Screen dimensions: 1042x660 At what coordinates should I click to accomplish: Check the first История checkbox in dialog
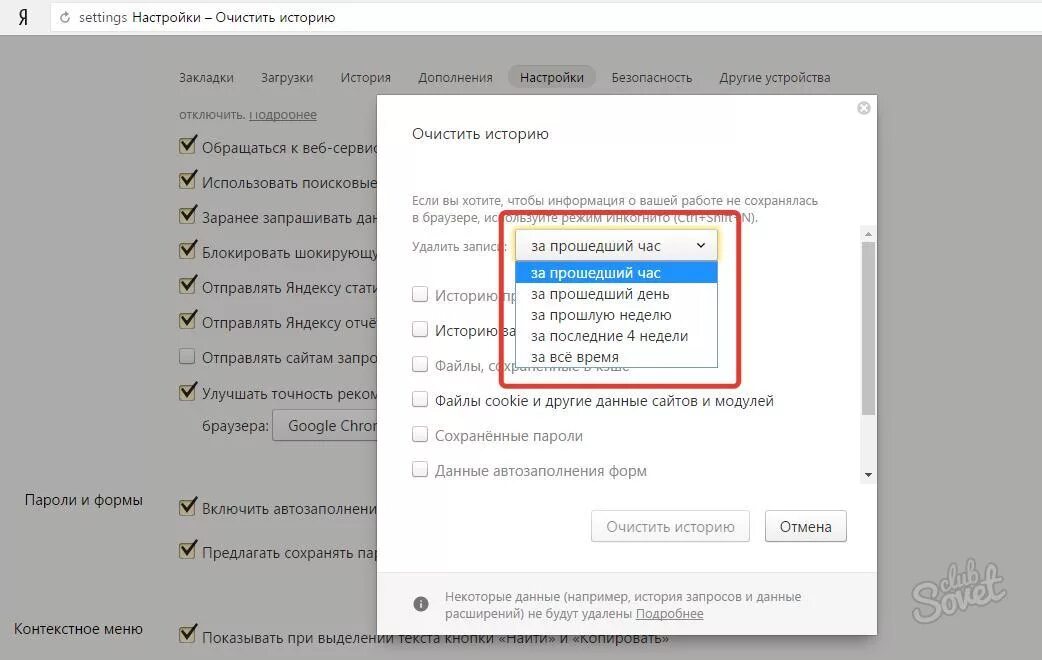click(x=420, y=294)
